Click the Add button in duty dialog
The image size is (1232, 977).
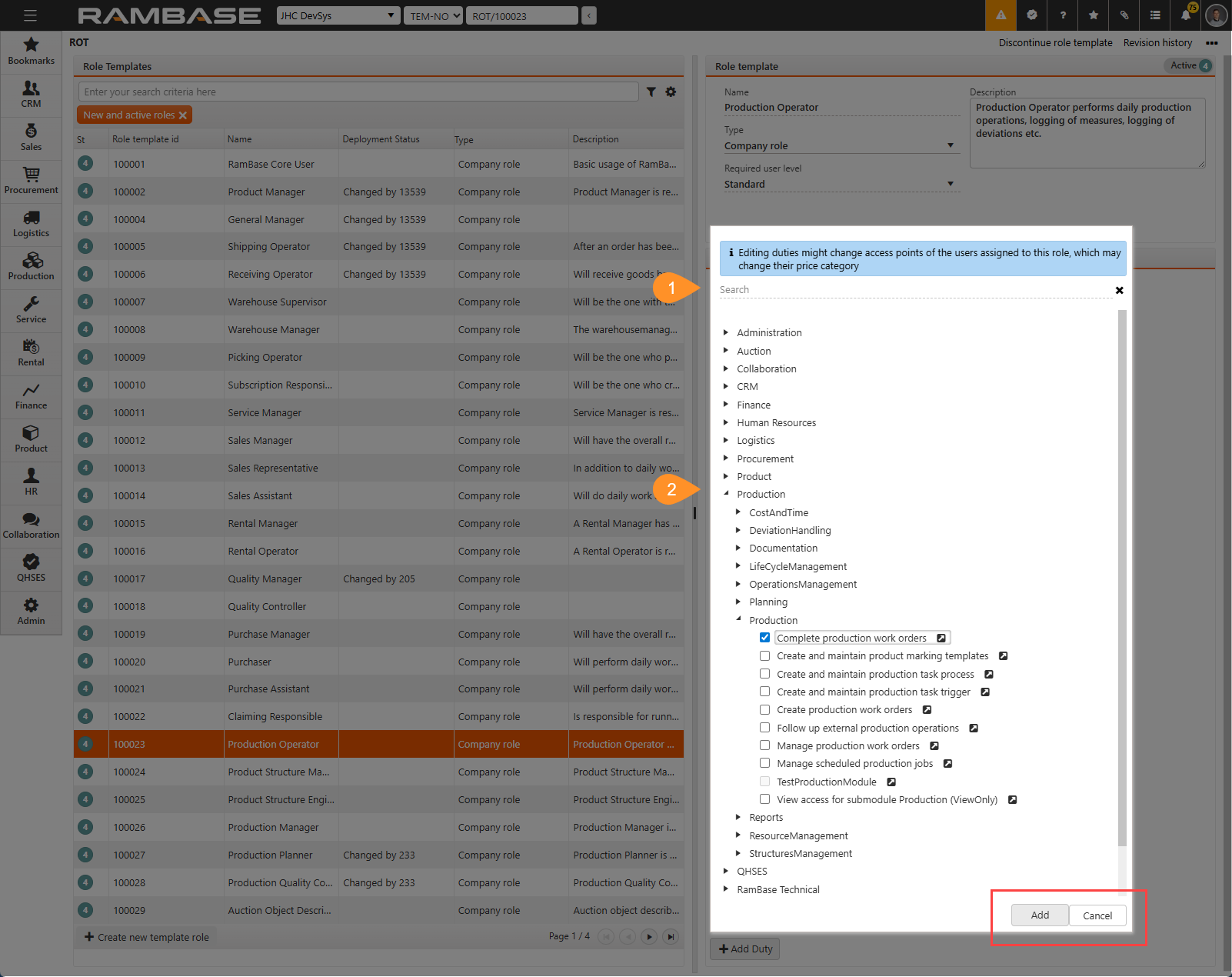pyautogui.click(x=1040, y=915)
